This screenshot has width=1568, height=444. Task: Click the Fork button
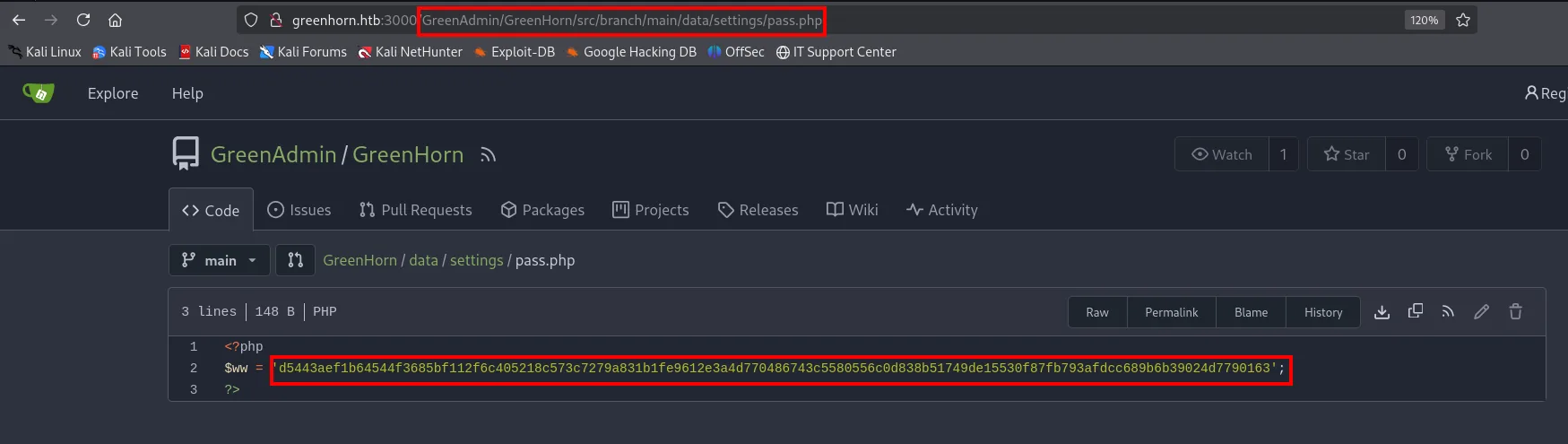click(x=1468, y=154)
